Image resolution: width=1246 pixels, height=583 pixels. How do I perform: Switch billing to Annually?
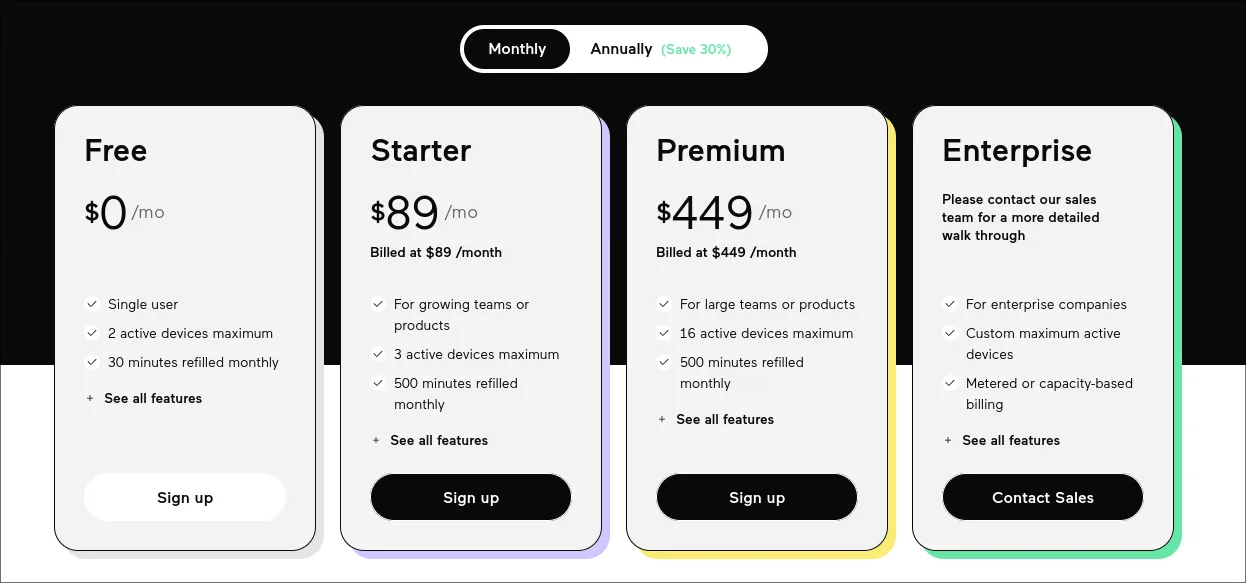[x=621, y=49]
